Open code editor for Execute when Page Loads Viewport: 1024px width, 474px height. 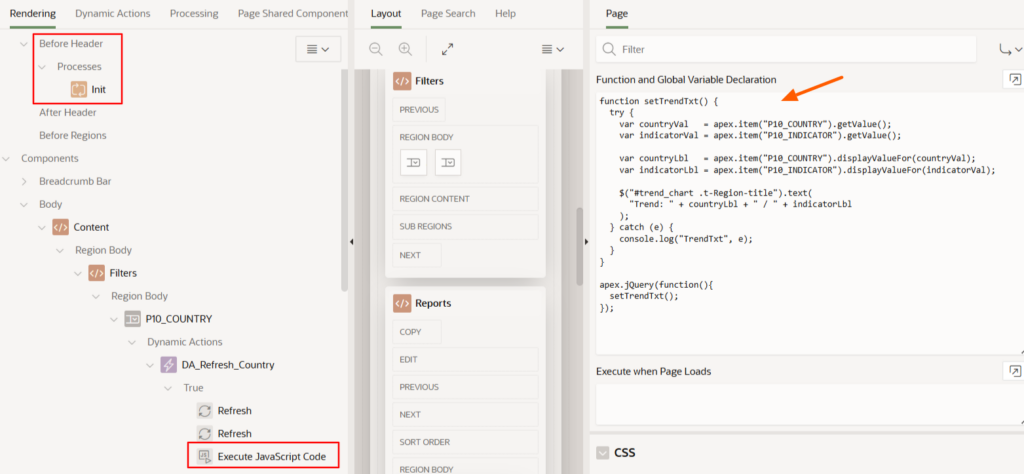[x=1013, y=371]
